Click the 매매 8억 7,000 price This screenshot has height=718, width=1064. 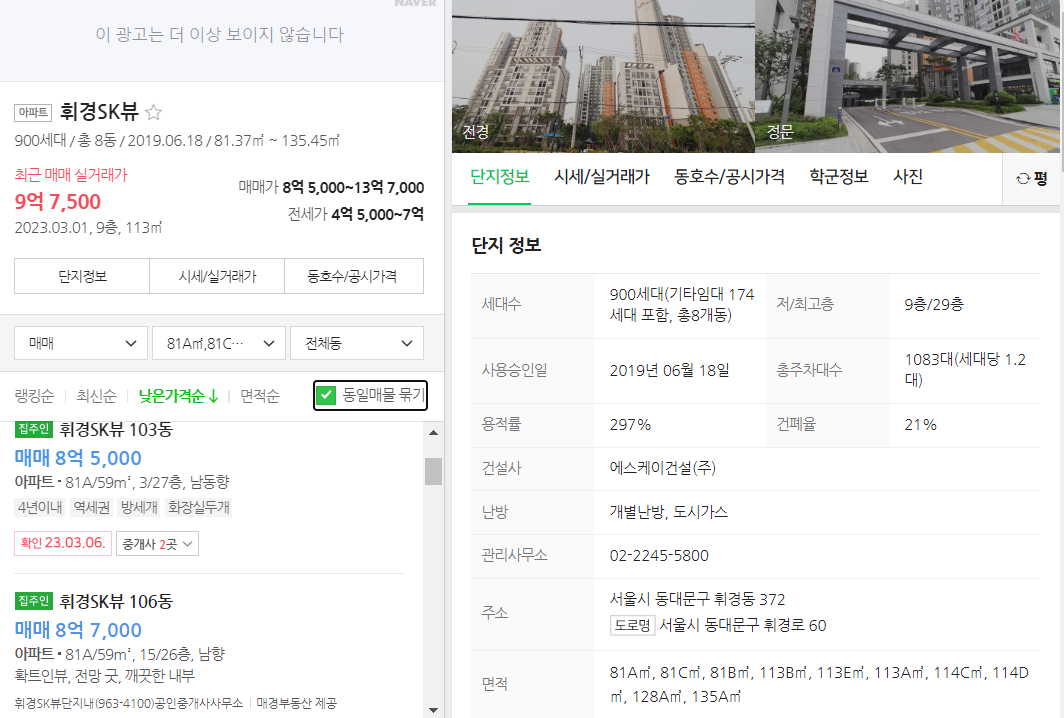tap(78, 630)
